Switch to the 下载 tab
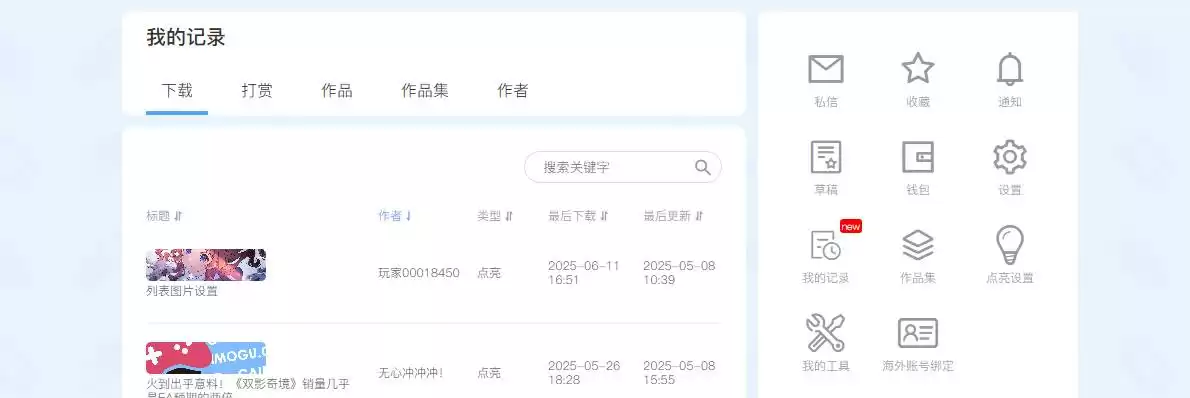The width and height of the screenshot is (1190, 398). [177, 91]
